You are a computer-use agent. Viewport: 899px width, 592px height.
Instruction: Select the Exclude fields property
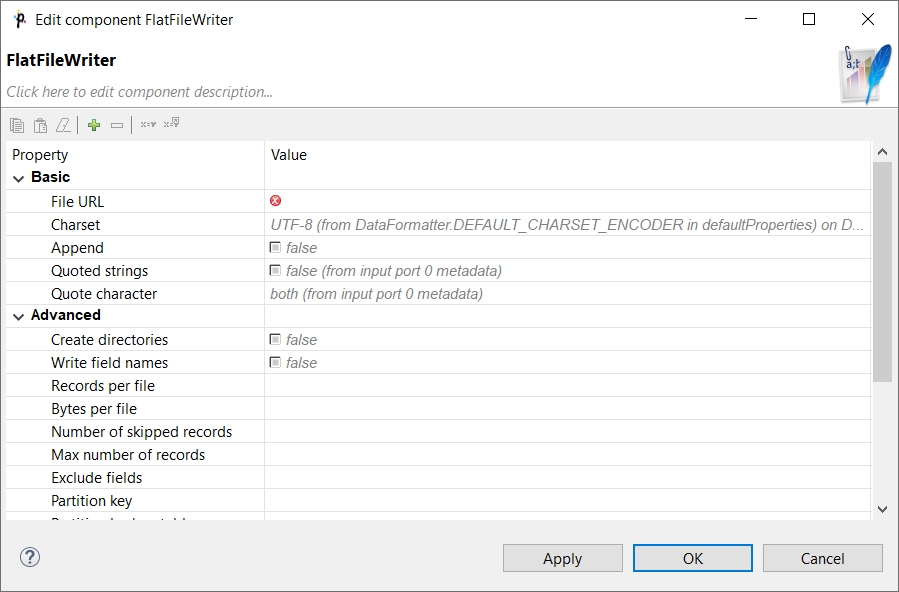pos(96,477)
